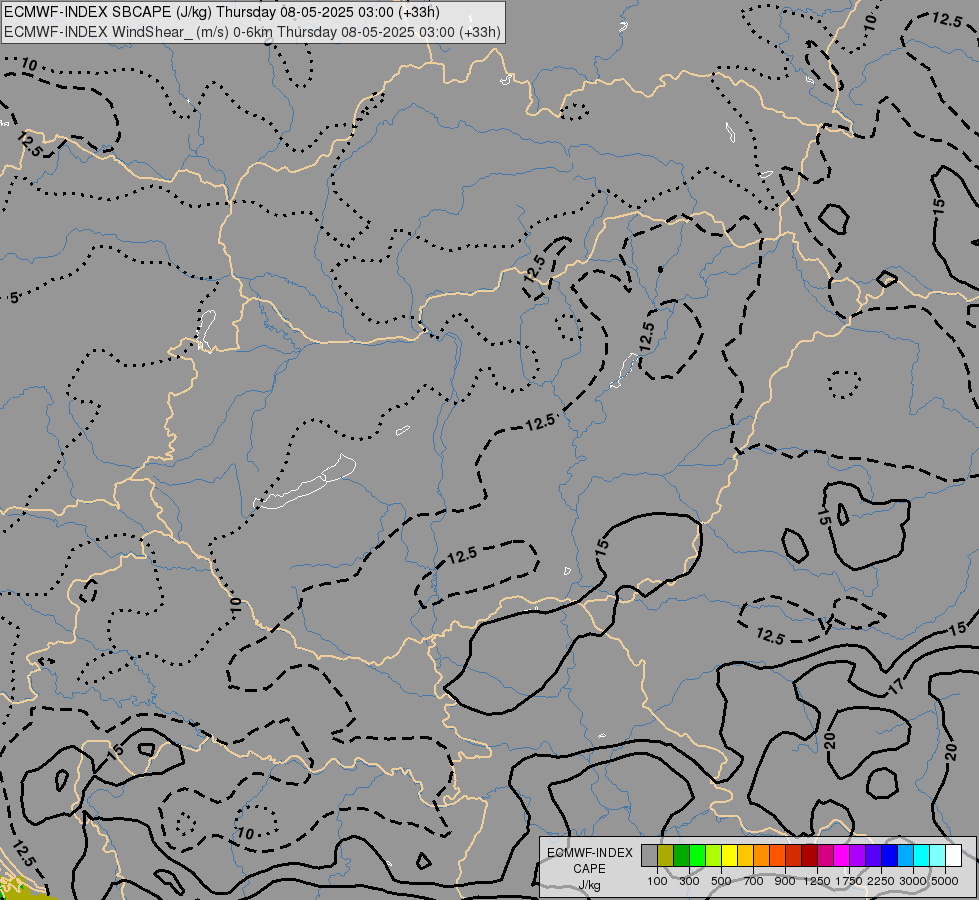
Task: Select the yellow-green lime legend swatch
Action: 714,856
